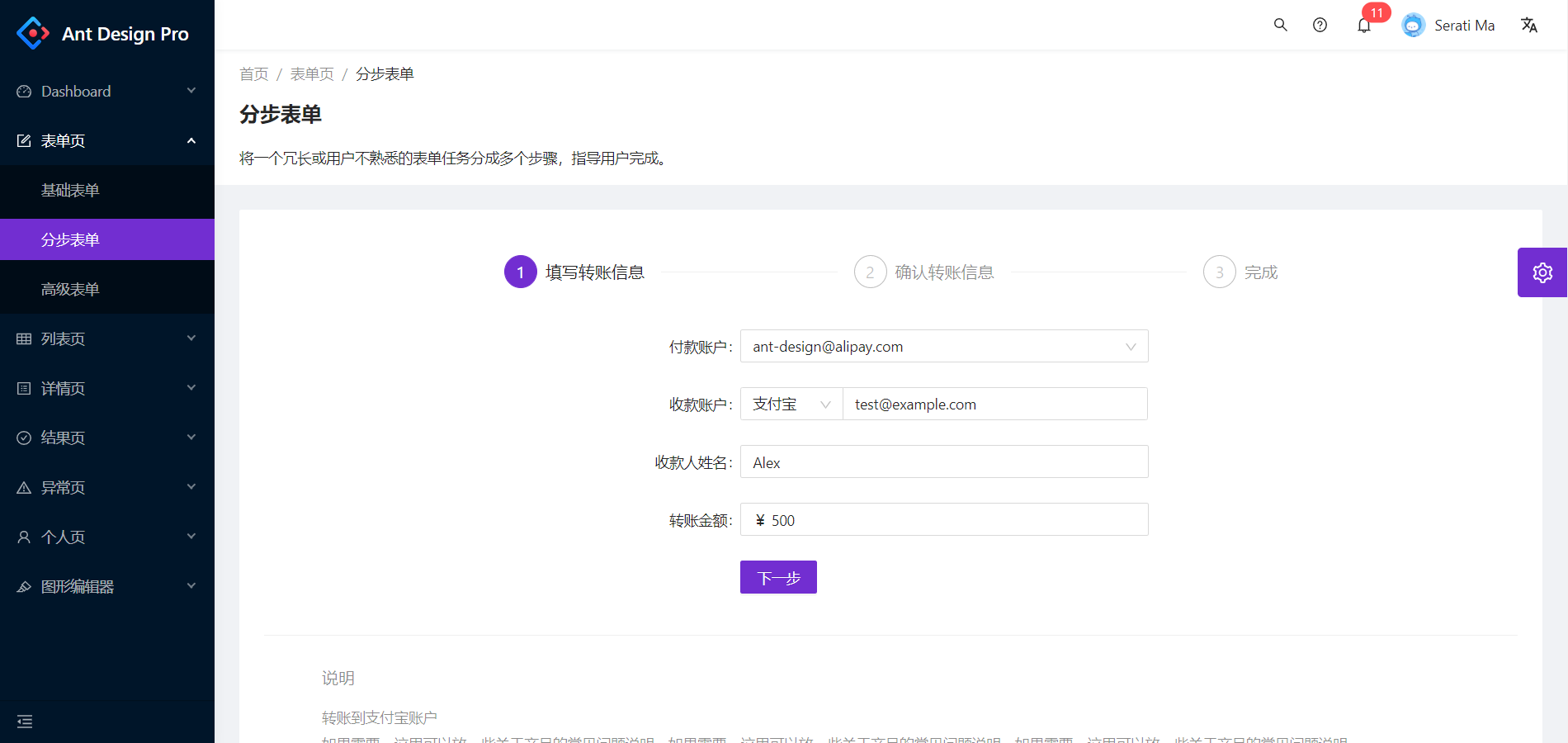Image resolution: width=1568 pixels, height=743 pixels.
Task: Click the 确认转账信息 step title
Action: pos(944,272)
